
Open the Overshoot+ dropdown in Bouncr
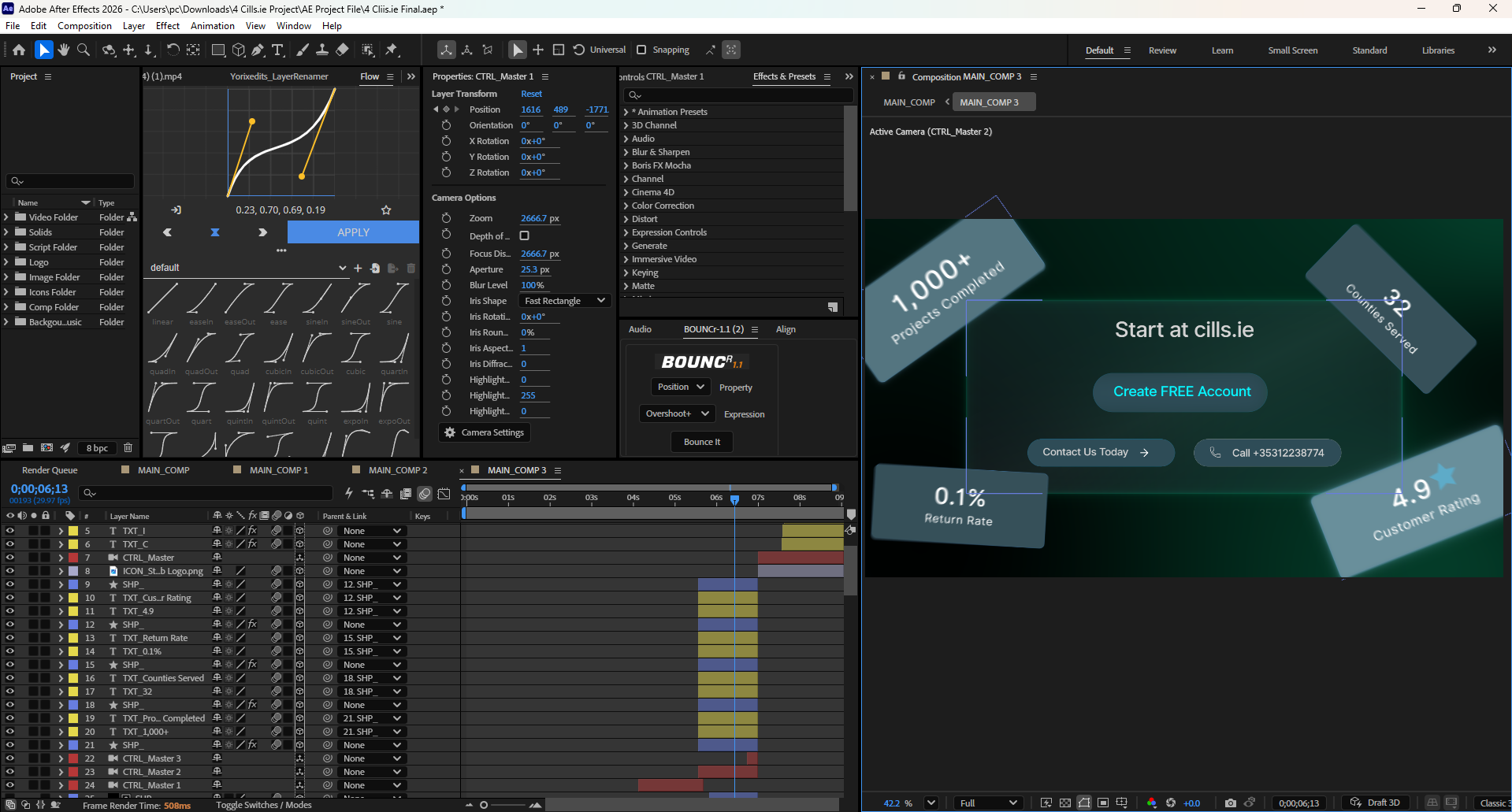[677, 413]
